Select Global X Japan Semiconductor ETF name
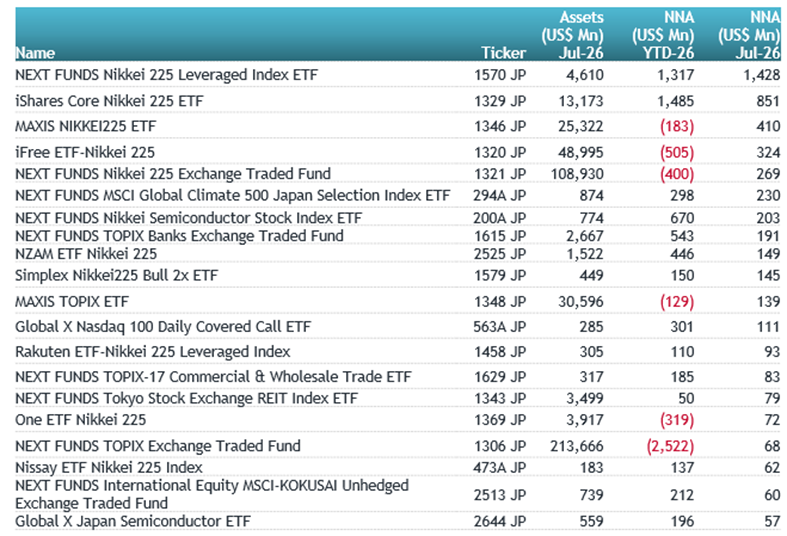Screen dimensions: 787x536 [x=133, y=521]
